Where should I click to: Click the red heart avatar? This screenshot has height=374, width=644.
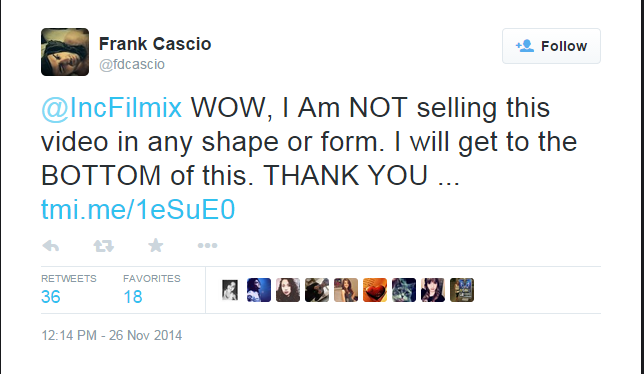[x=375, y=290]
